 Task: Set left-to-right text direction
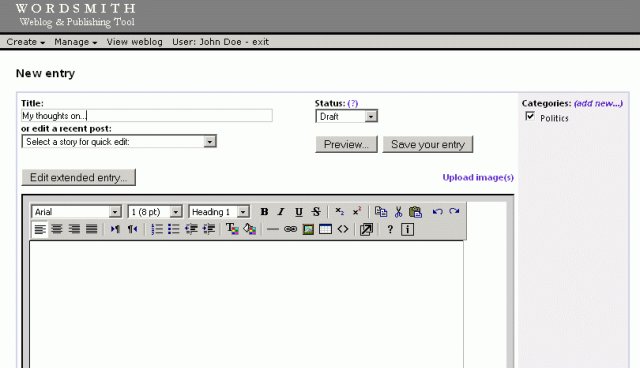(x=115, y=229)
